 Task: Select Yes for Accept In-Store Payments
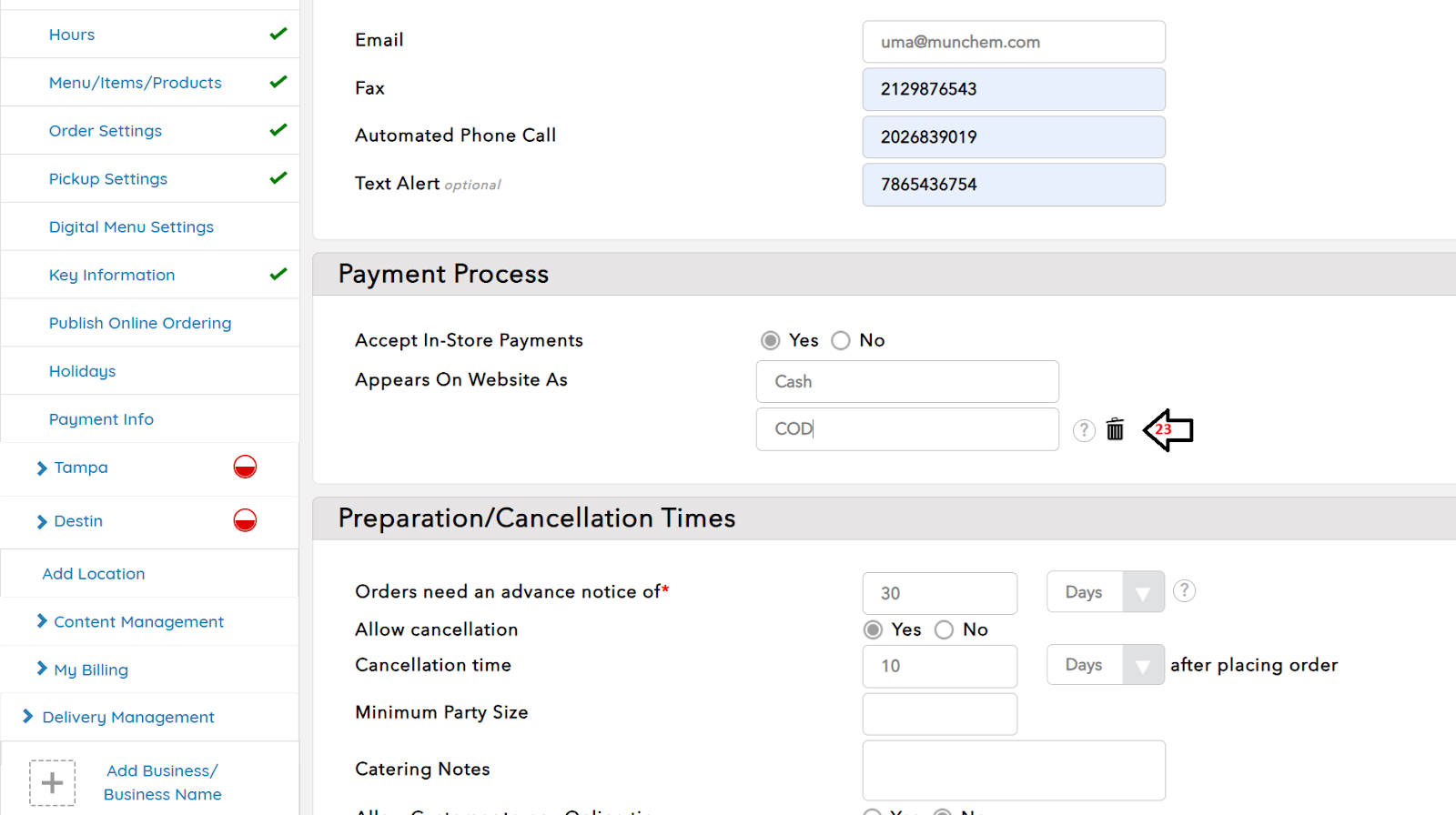tap(771, 340)
